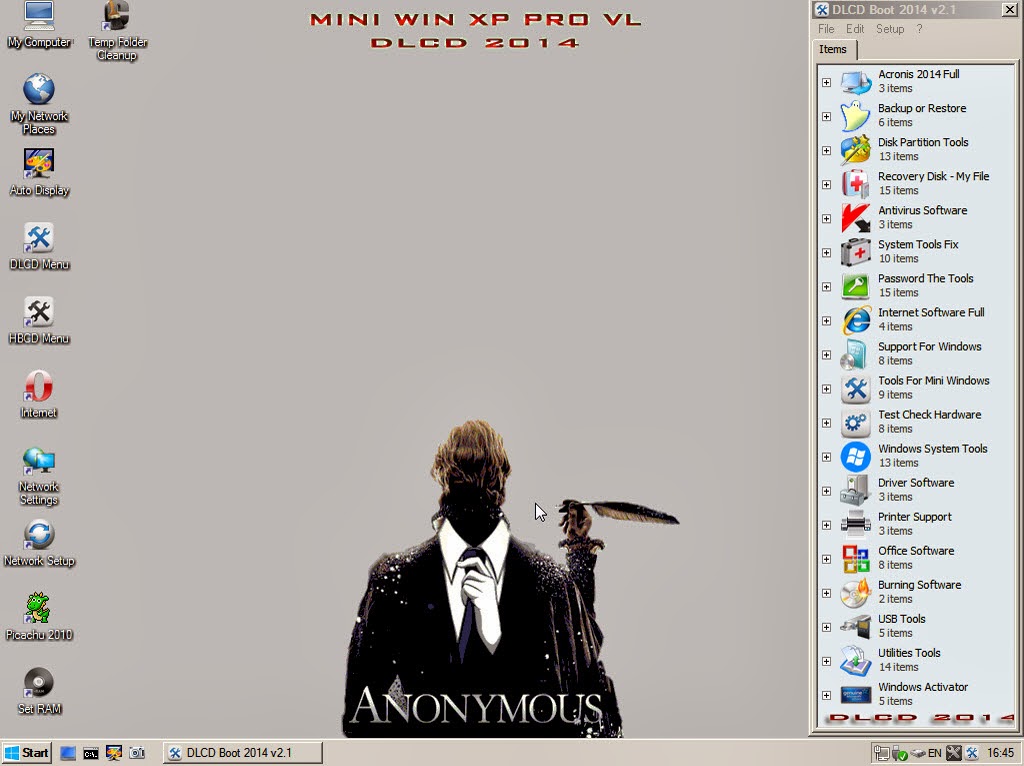Click the Office Software icon
The height and width of the screenshot is (766, 1024).
tap(856, 558)
